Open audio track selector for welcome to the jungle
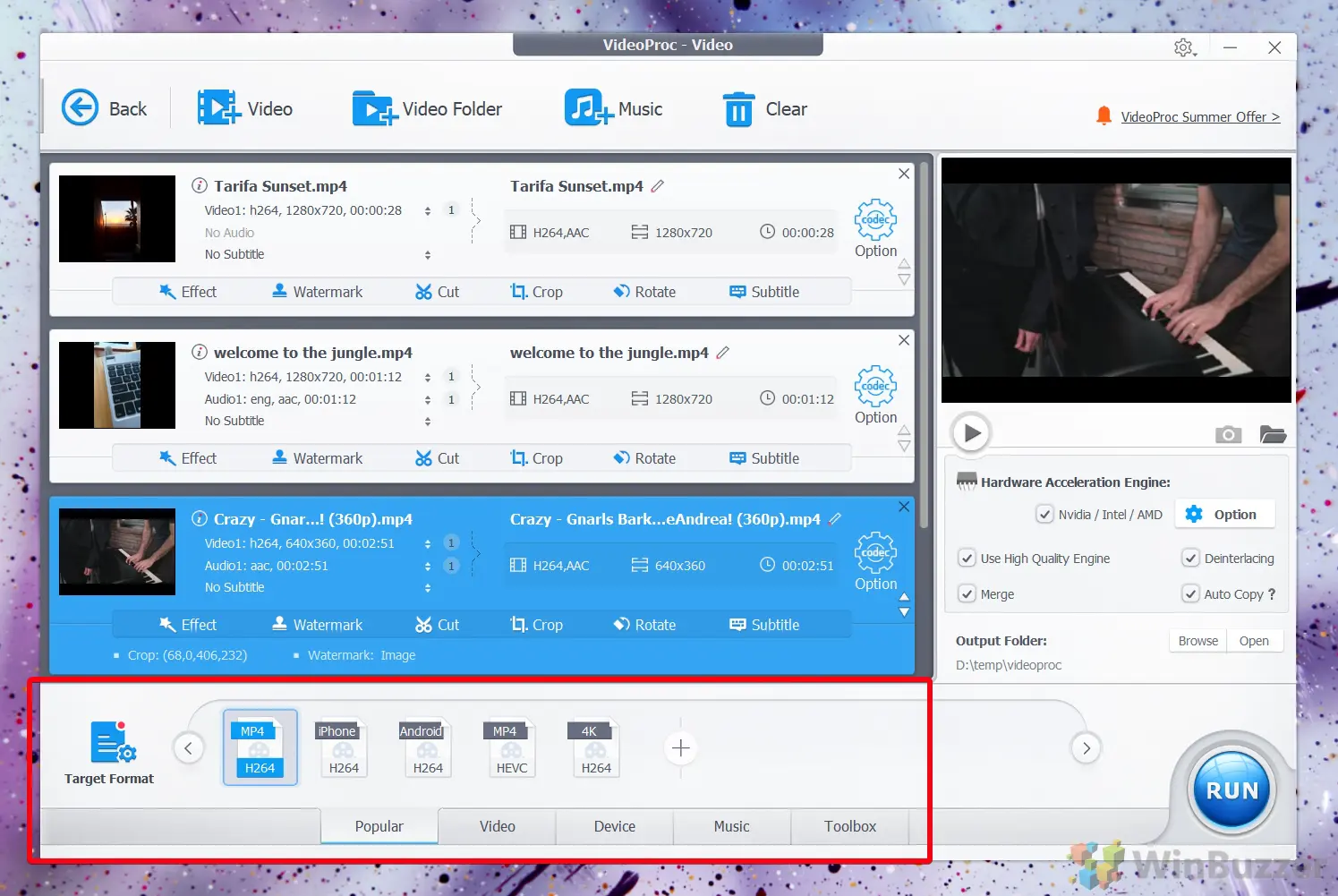The image size is (1338, 896). (428, 399)
